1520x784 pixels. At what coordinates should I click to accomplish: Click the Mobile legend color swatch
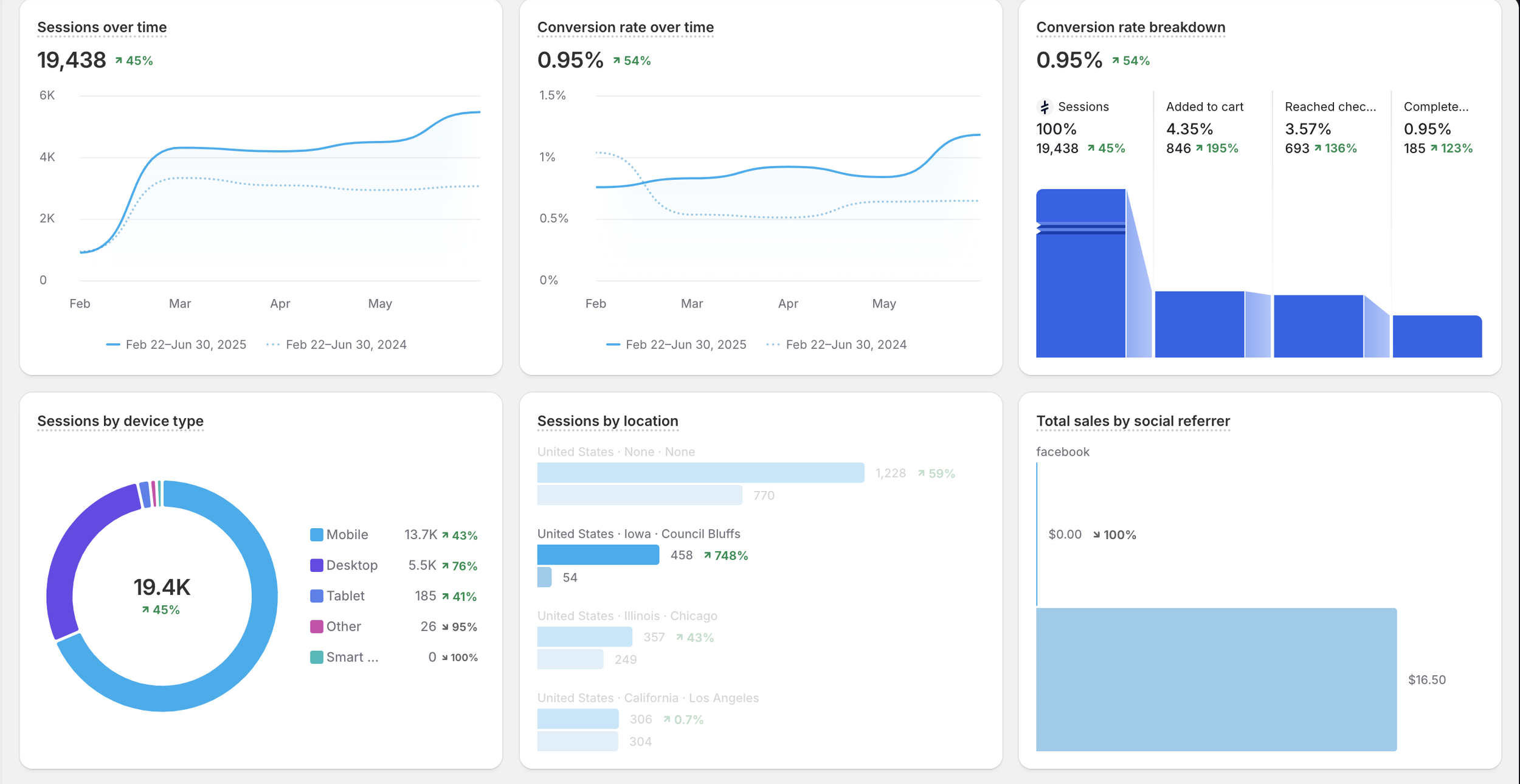[316, 535]
